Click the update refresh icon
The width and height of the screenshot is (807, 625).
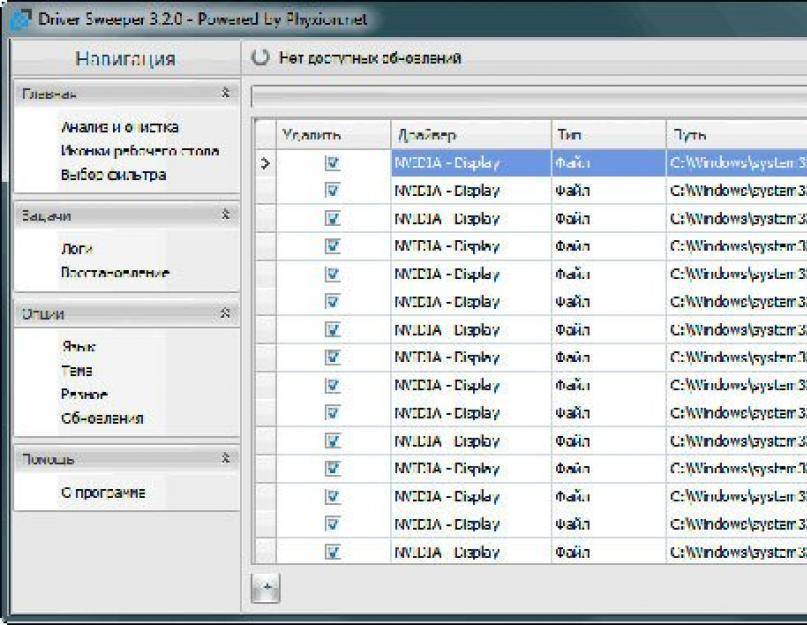click(x=260, y=57)
